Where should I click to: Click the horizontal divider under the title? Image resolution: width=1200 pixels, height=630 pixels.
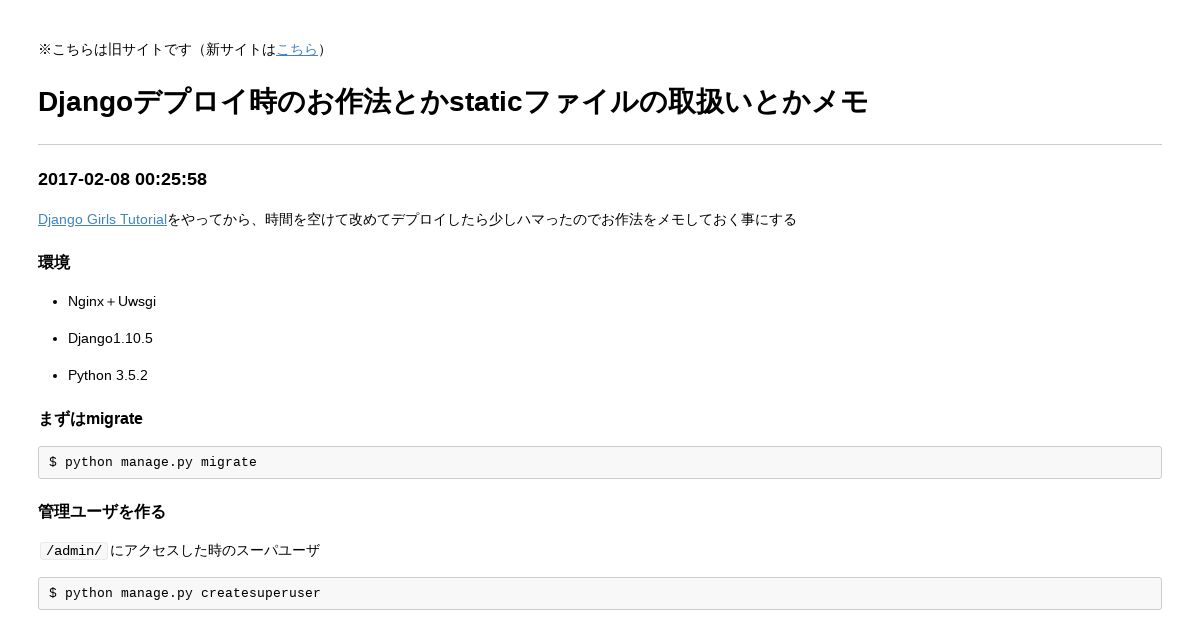(600, 144)
